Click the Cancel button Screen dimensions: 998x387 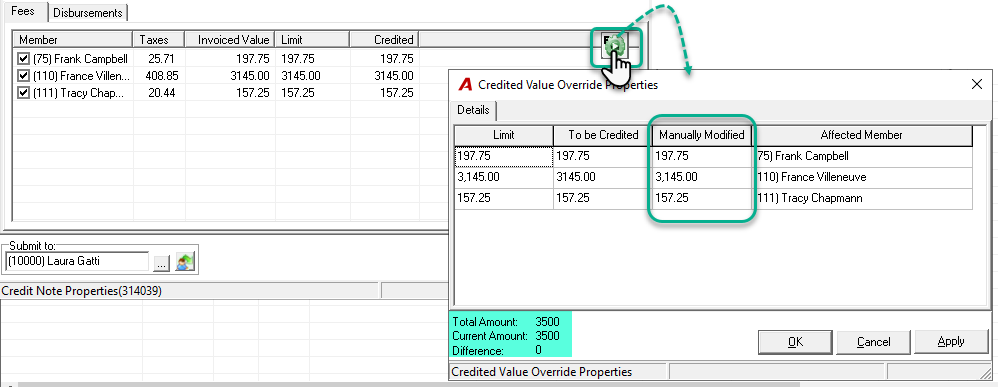click(x=873, y=342)
